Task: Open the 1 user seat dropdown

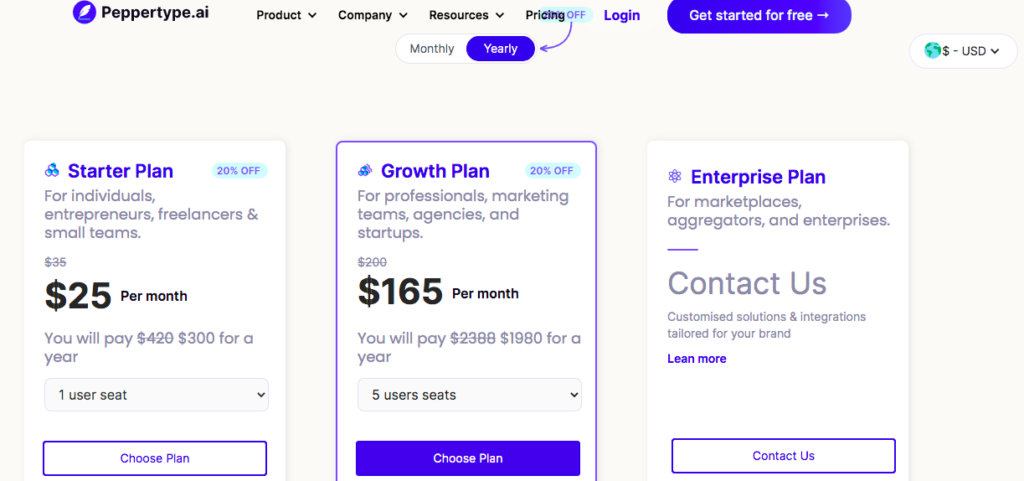Action: (x=156, y=395)
